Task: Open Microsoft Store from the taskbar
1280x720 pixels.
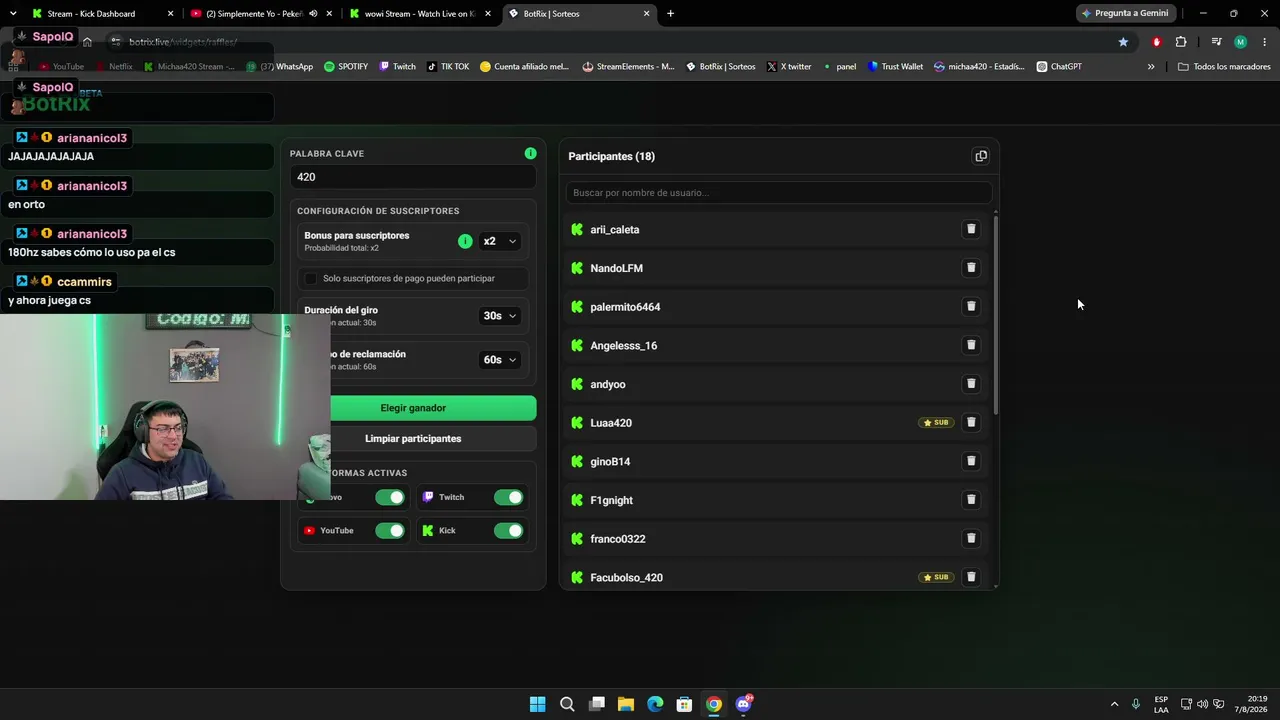Action: point(684,704)
